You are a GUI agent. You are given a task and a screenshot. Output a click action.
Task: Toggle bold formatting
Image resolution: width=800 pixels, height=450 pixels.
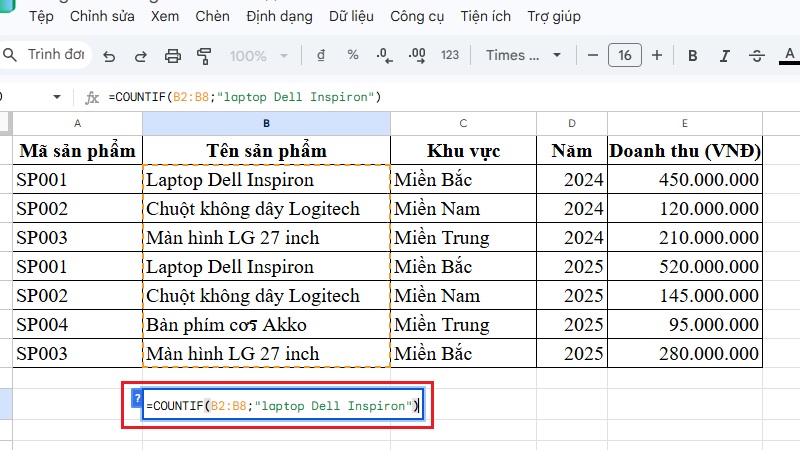point(692,56)
